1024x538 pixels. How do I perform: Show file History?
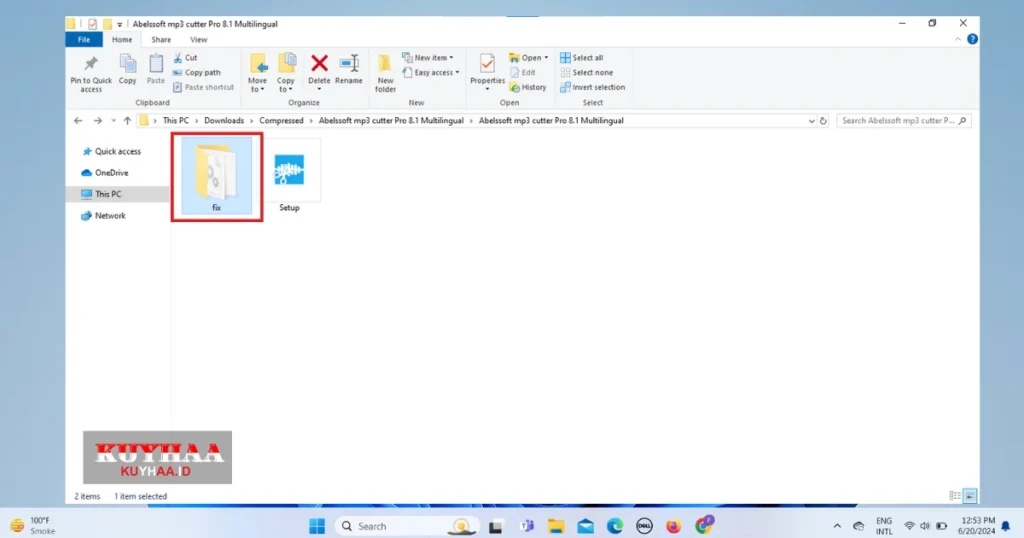[528, 87]
